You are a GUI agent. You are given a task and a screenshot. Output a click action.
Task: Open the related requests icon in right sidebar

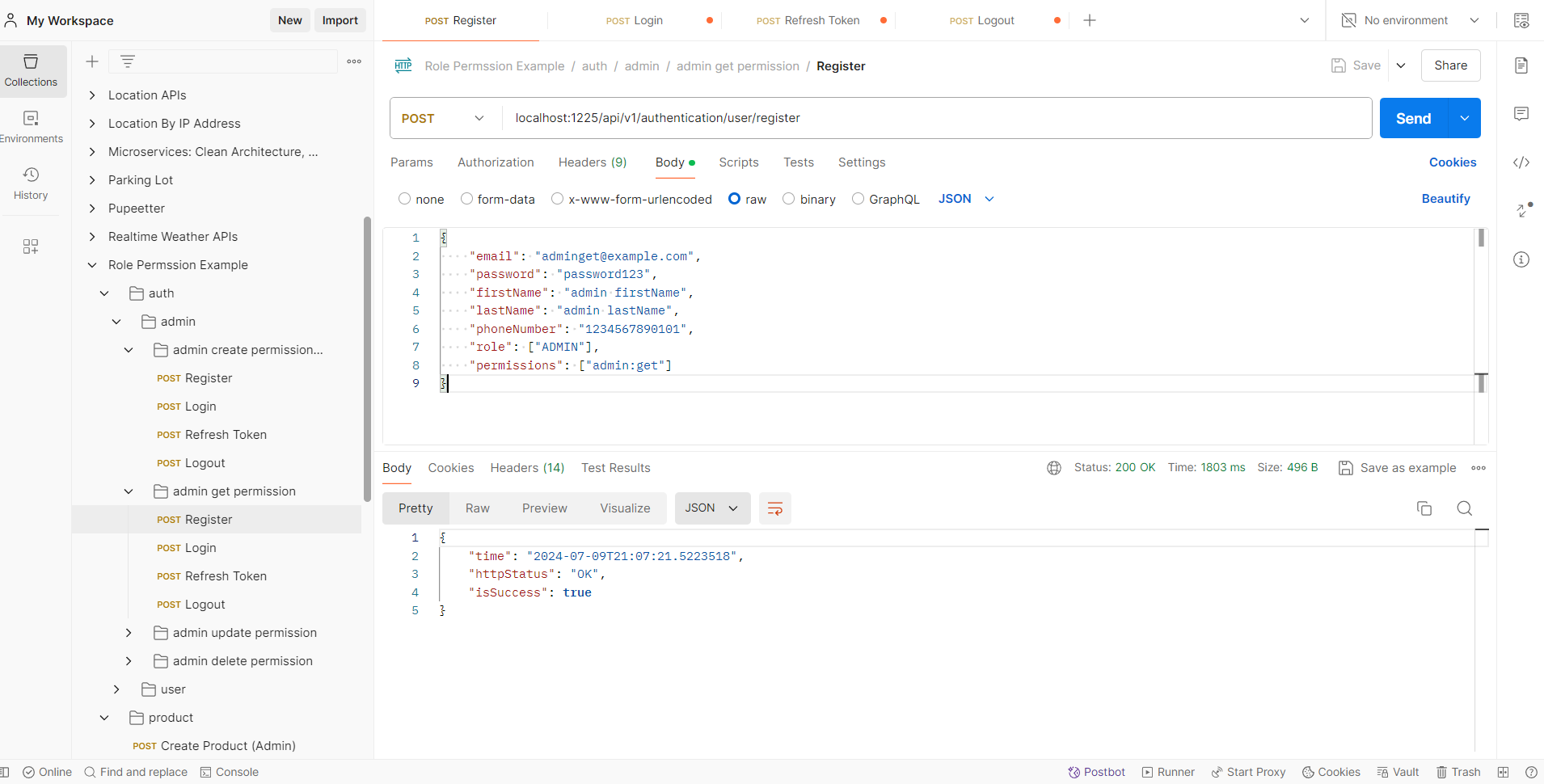tap(1524, 210)
